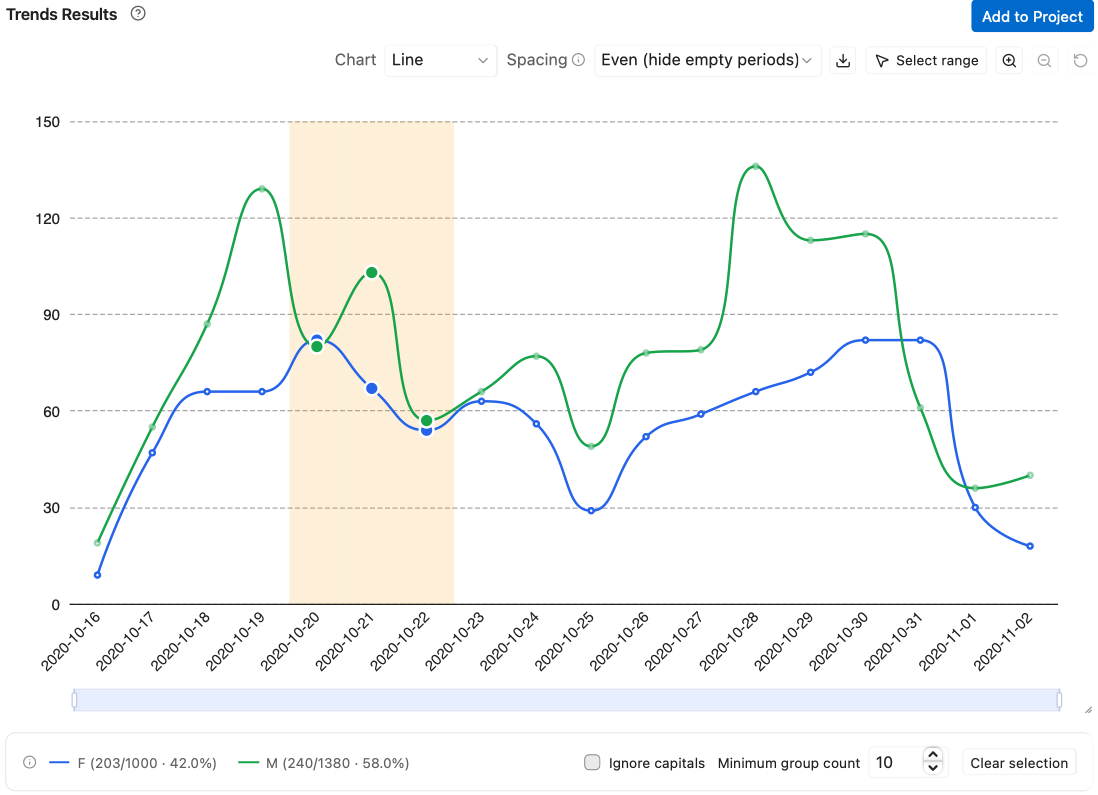Open the Spacing Even (hide empty periods) dropdown
Screen dimensions: 1098x795
[707, 60]
